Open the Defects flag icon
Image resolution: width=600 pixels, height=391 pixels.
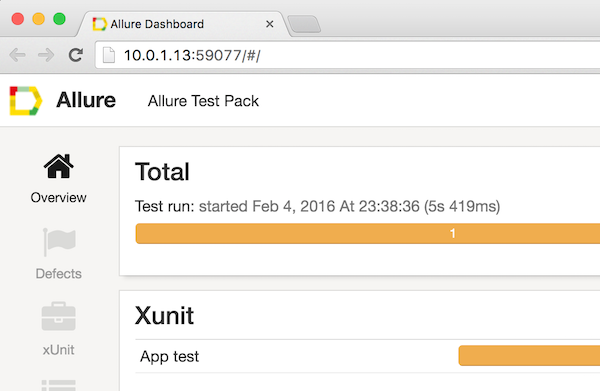point(59,242)
